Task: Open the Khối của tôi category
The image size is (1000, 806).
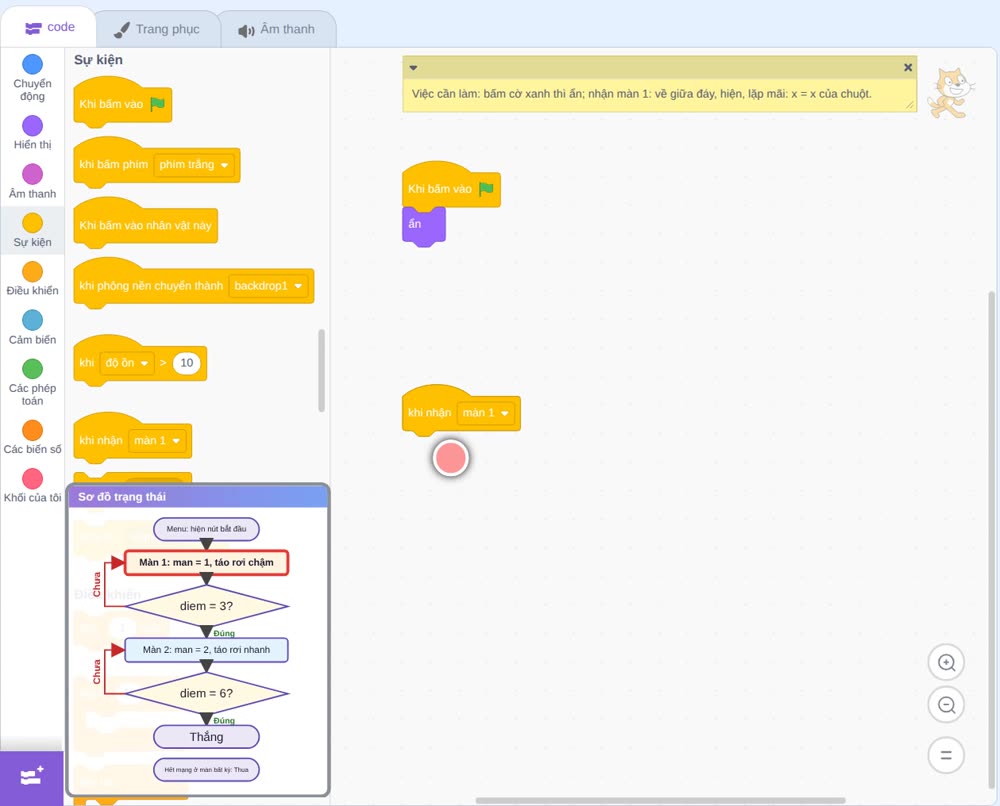Action: click(33, 486)
